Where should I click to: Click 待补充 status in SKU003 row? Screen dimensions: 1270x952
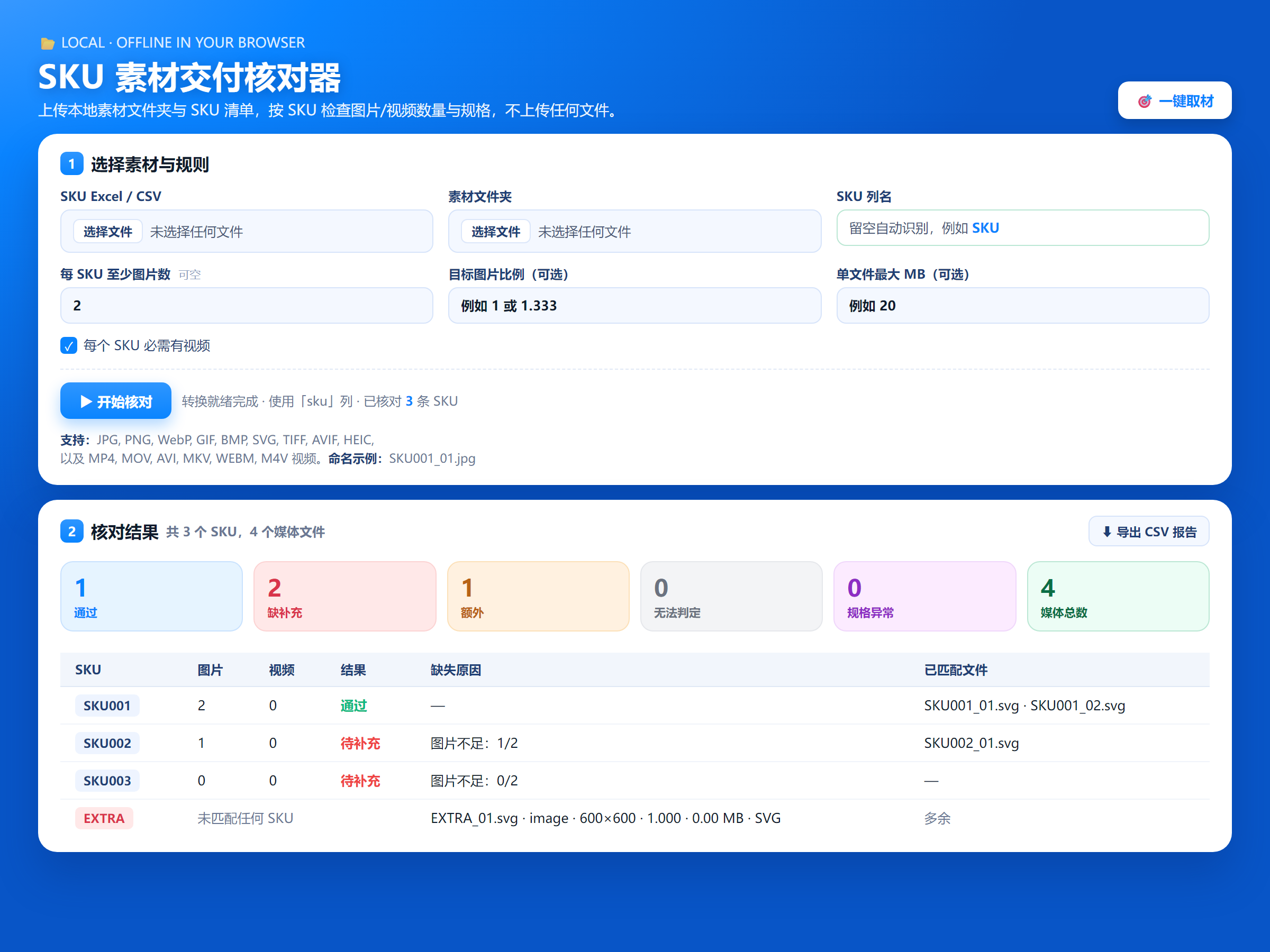click(360, 781)
